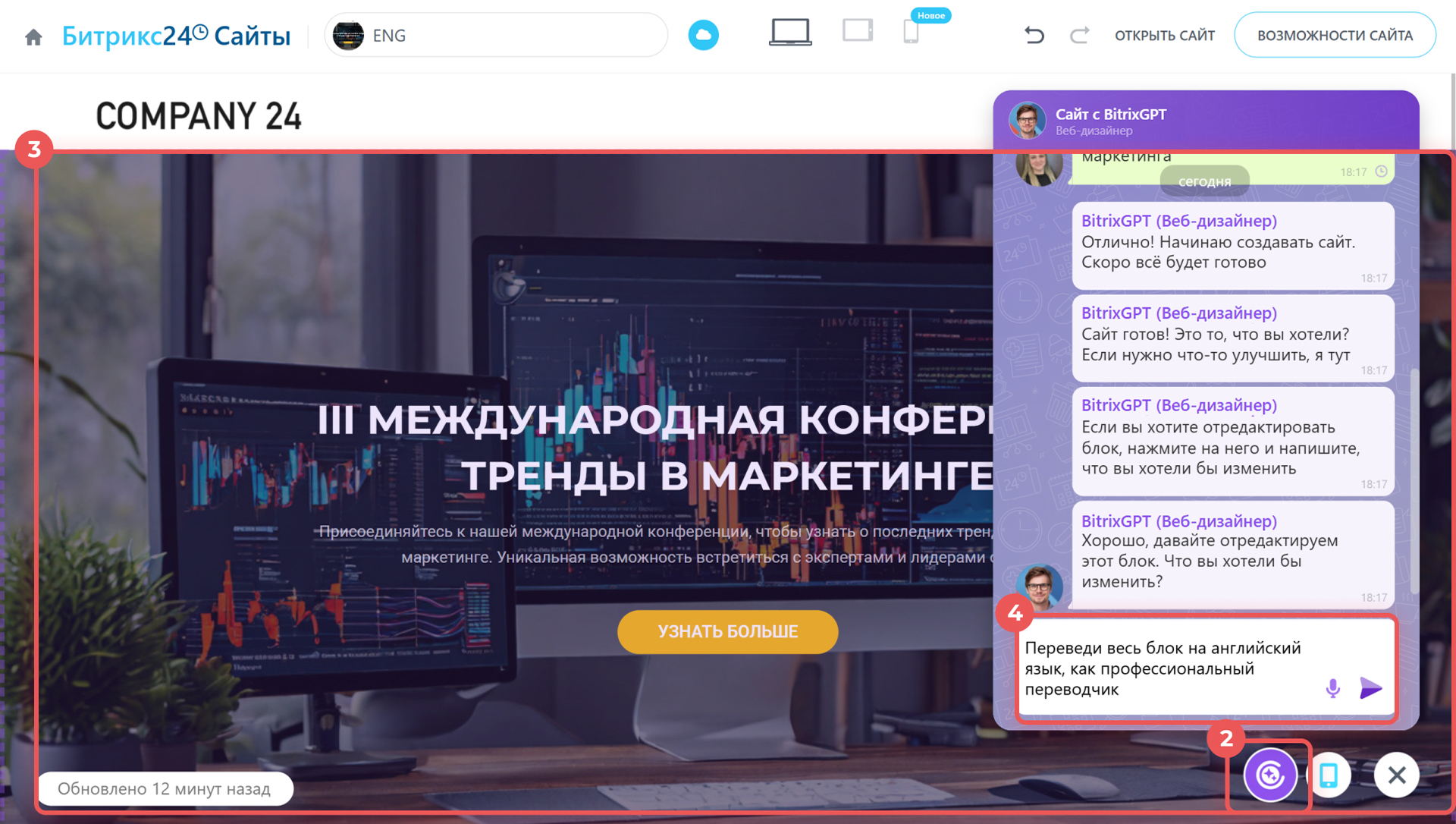
Task: Click the mobile phone round button
Action: pyautogui.click(x=1329, y=775)
